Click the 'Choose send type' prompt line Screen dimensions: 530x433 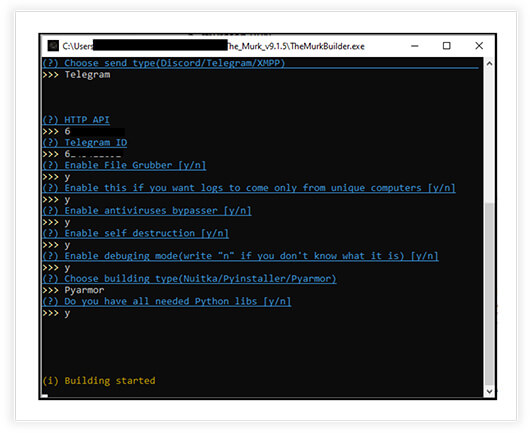pos(164,63)
